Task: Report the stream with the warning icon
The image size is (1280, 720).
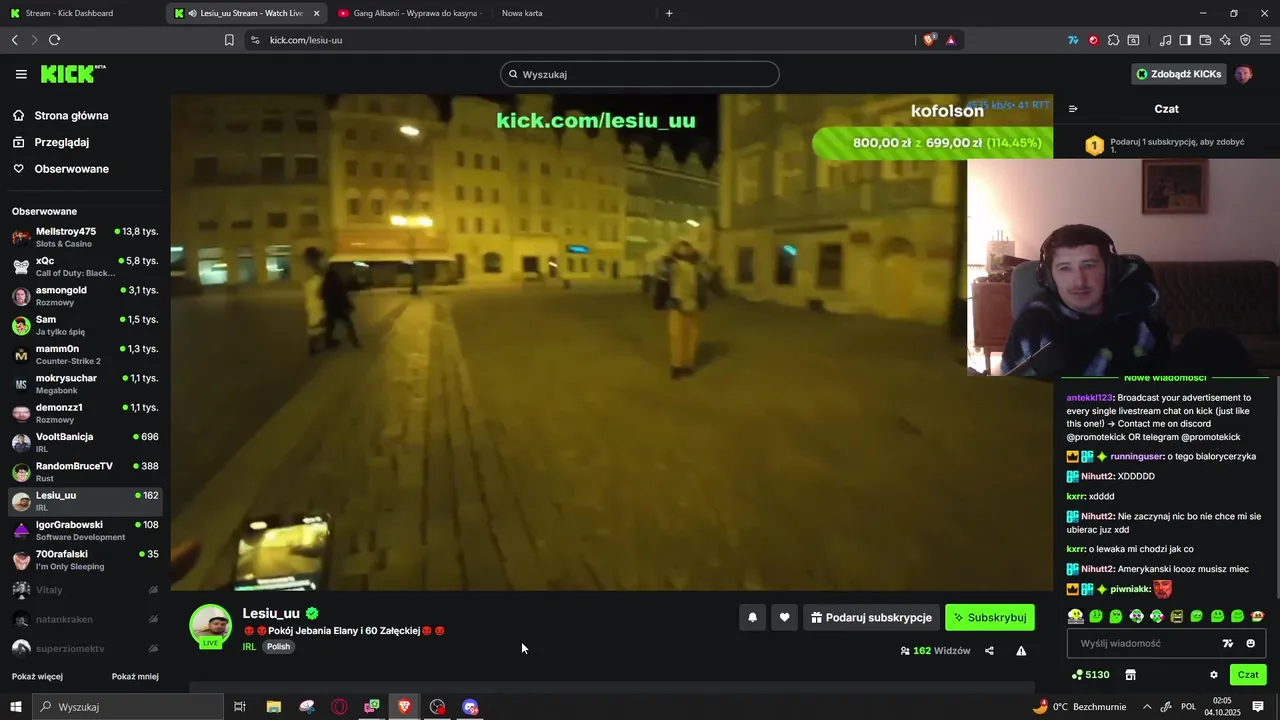Action: (1021, 651)
